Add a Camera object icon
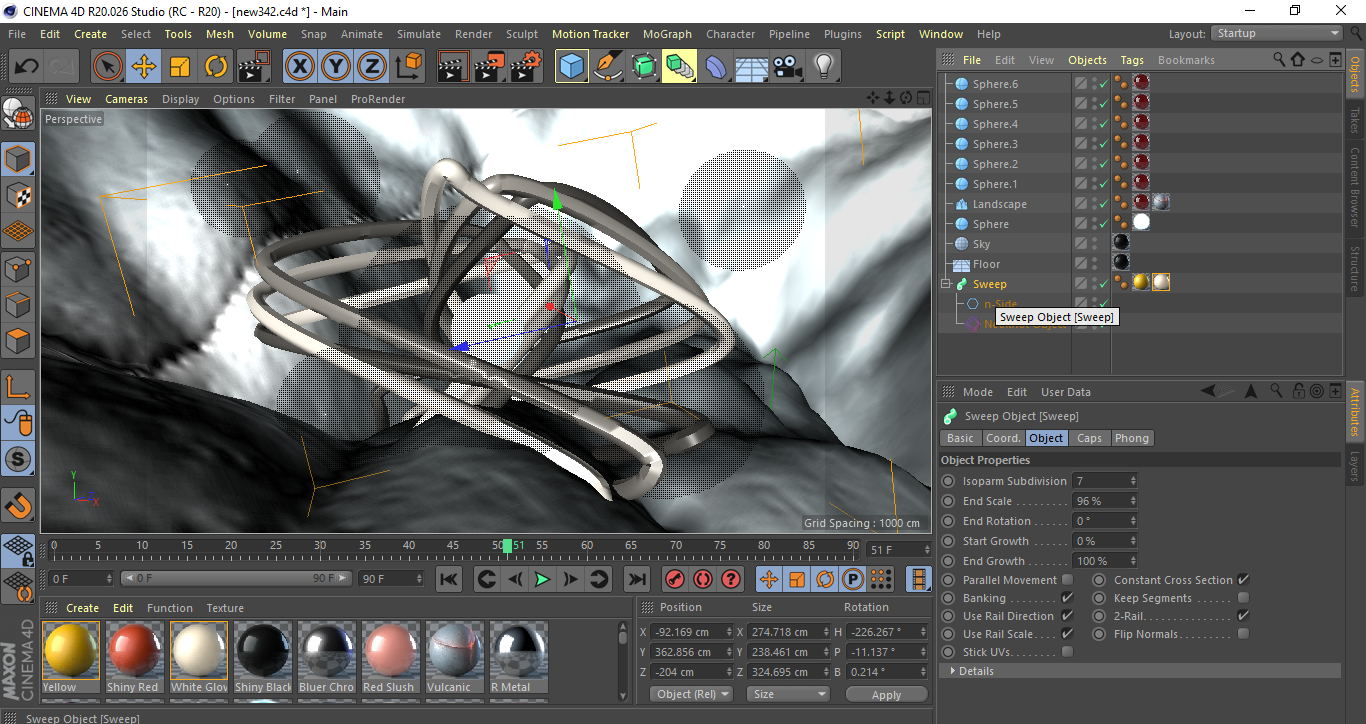Screen dimensions: 1366x724 (x=788, y=67)
